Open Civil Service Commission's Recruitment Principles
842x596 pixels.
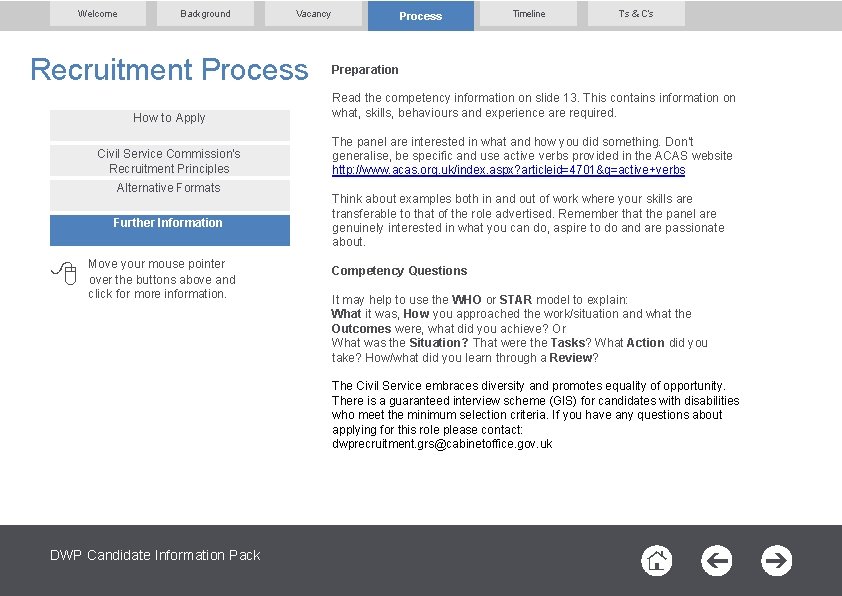click(x=168, y=160)
